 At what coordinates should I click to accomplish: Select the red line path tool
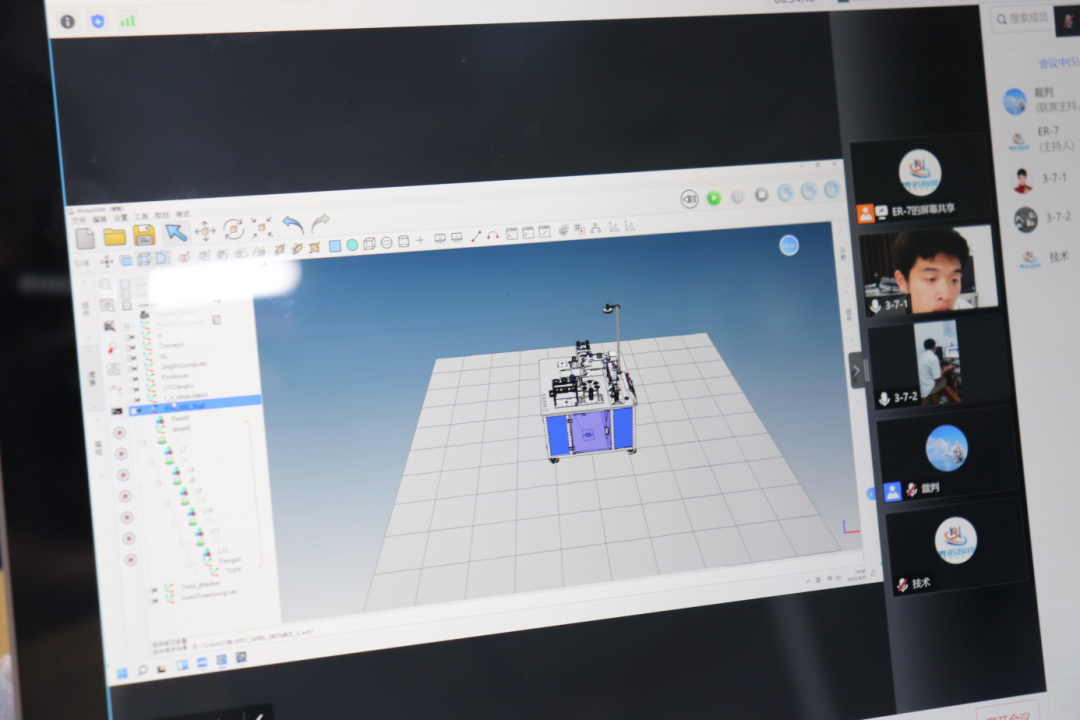(x=476, y=236)
